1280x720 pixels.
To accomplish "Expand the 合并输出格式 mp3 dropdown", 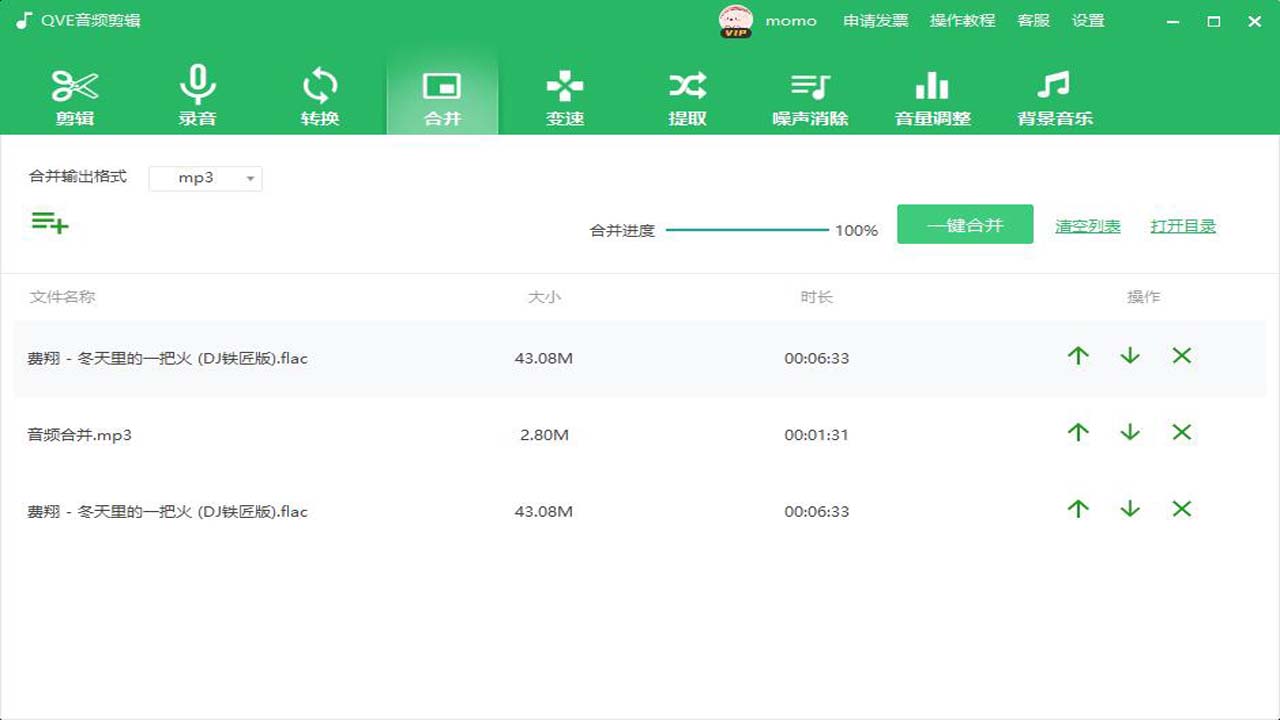I will pyautogui.click(x=206, y=178).
